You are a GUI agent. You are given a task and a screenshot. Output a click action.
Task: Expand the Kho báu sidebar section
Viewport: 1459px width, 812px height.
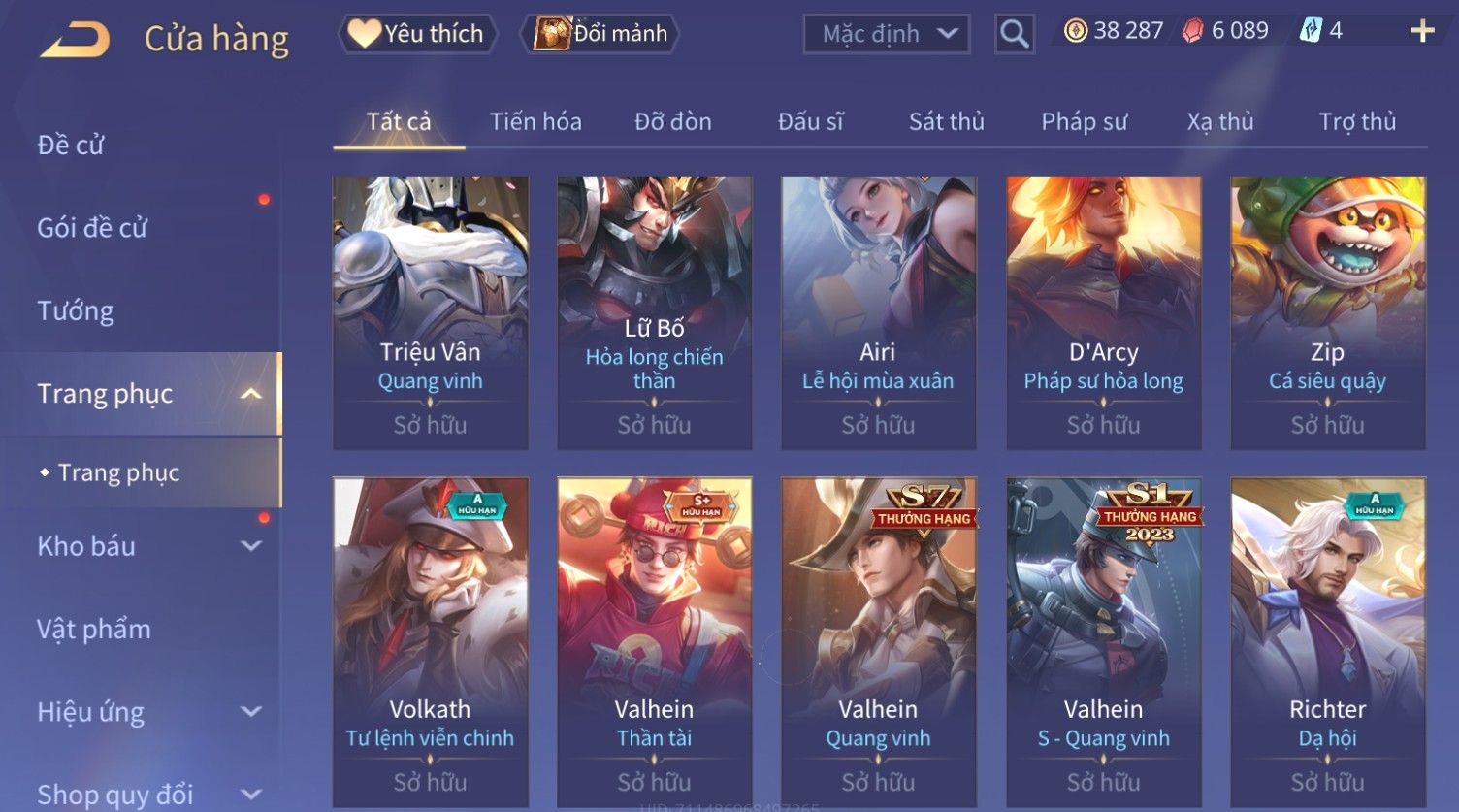[x=250, y=546]
